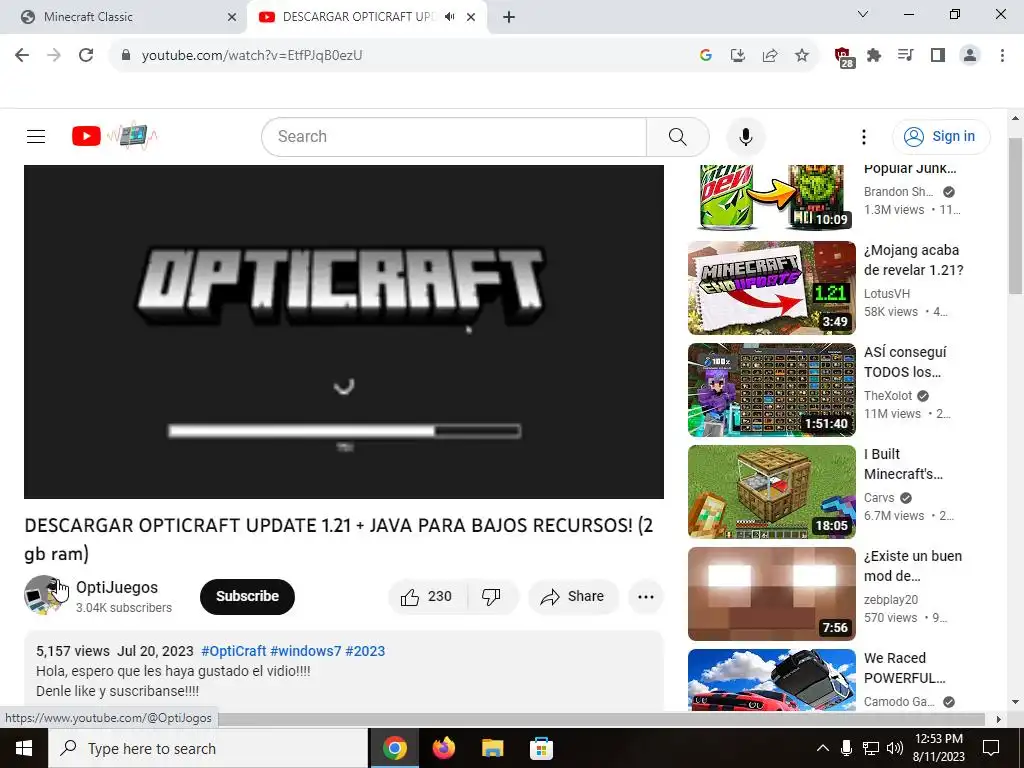
Task: Open Microsoft Store from taskbar
Action: point(541,748)
